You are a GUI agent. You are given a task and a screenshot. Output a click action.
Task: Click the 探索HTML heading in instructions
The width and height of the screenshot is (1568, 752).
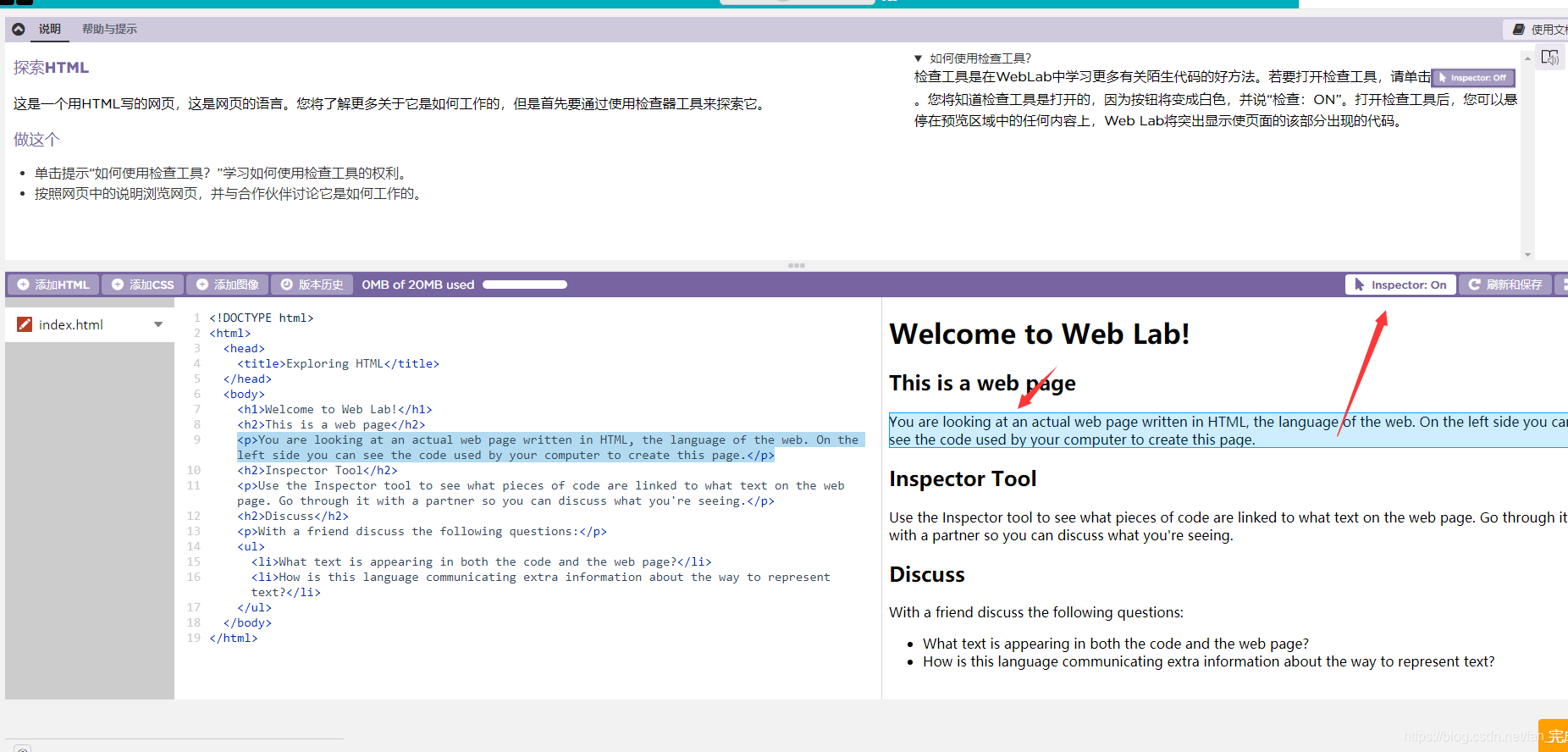(x=51, y=68)
